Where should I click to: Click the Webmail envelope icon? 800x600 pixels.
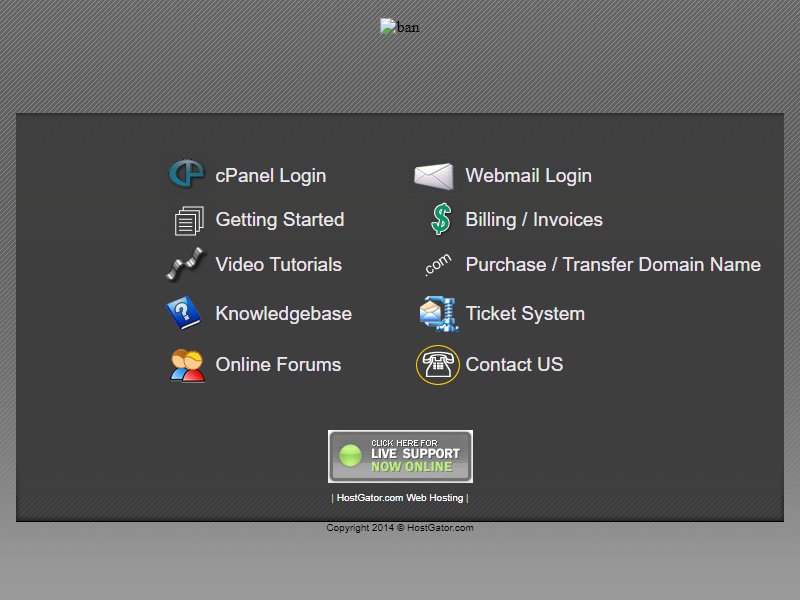(434, 176)
